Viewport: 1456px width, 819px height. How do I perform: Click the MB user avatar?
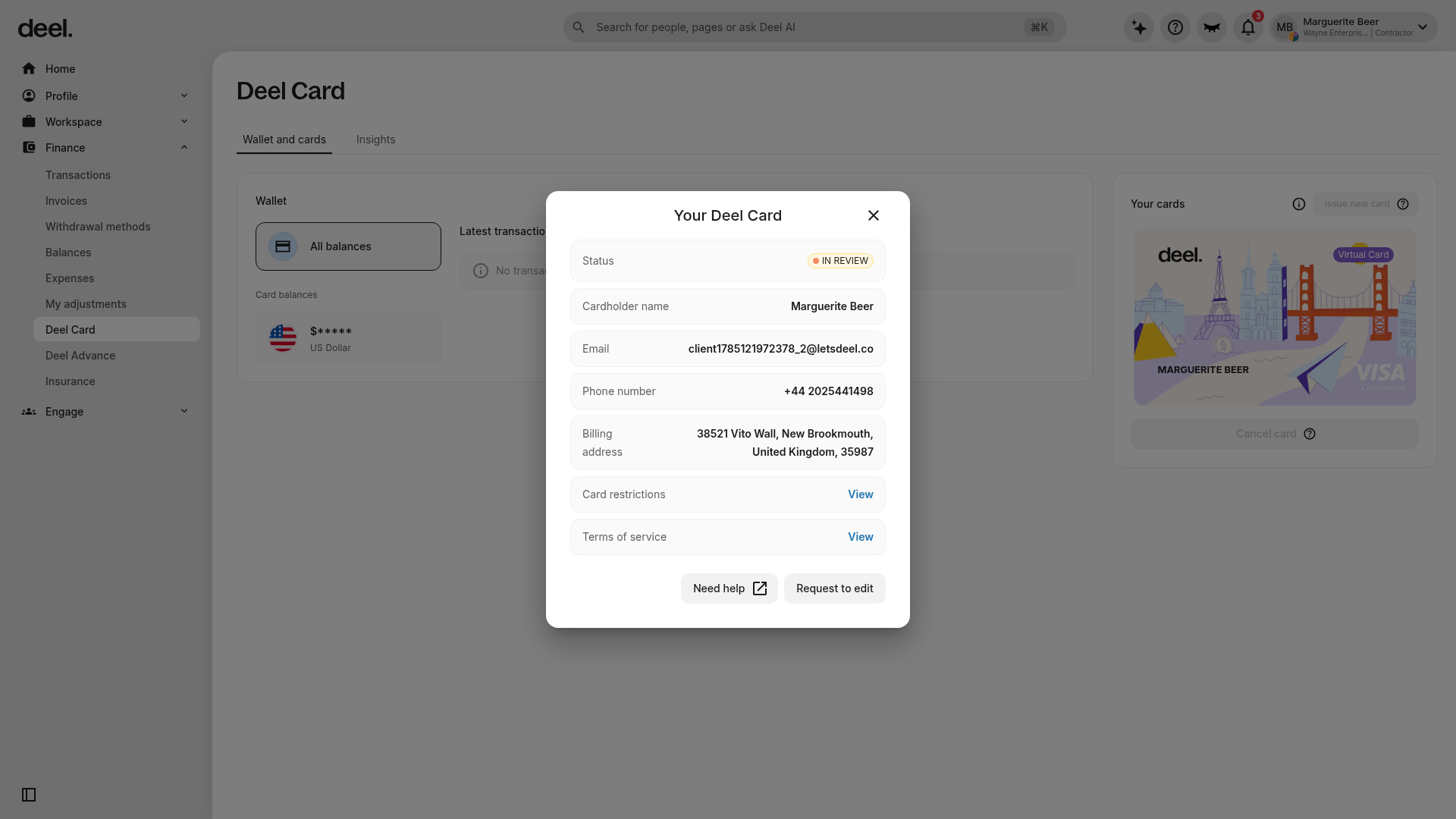click(x=1285, y=27)
